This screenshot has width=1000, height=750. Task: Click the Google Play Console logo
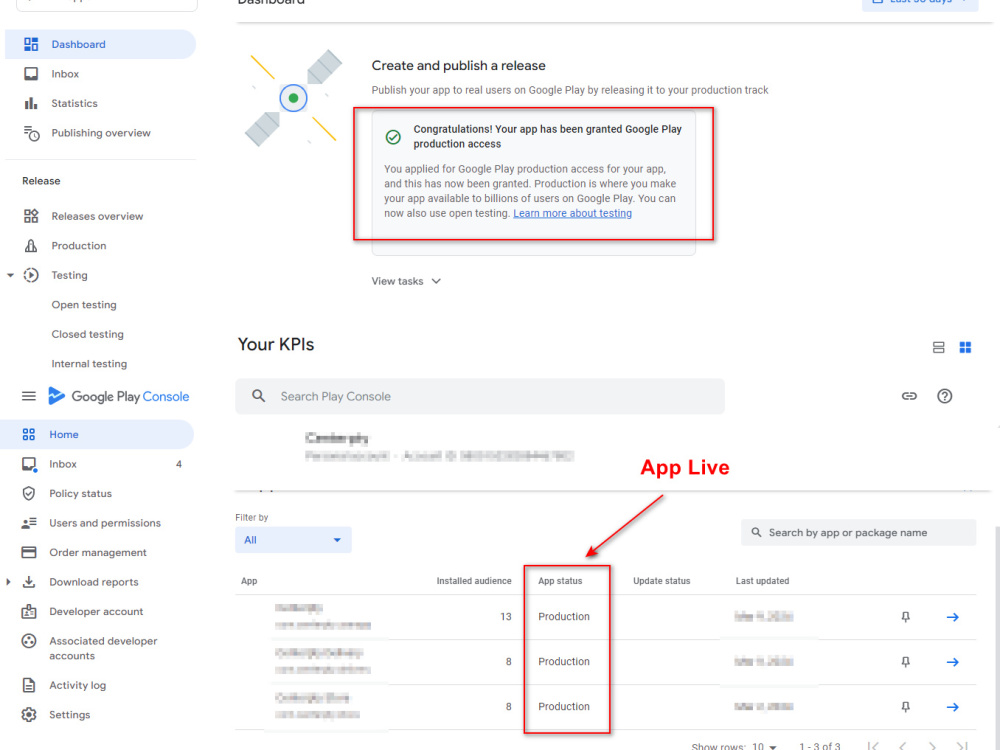point(119,396)
